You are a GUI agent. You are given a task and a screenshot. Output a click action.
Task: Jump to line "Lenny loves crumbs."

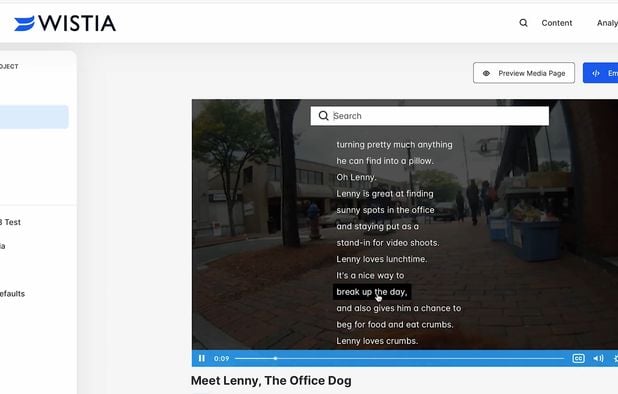pos(377,341)
